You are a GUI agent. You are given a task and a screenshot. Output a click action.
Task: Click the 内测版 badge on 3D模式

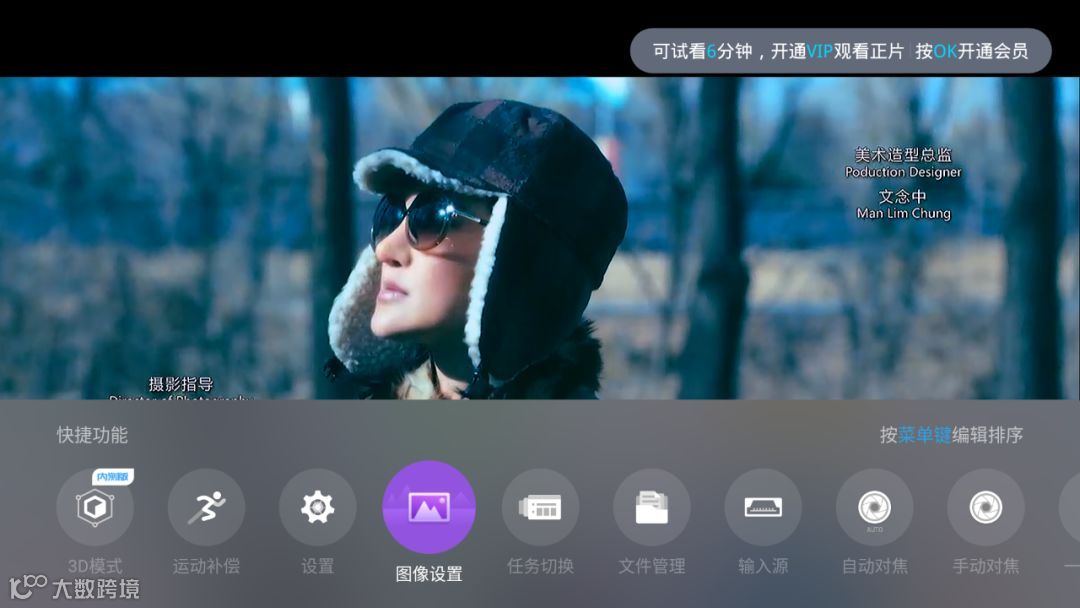[x=113, y=476]
